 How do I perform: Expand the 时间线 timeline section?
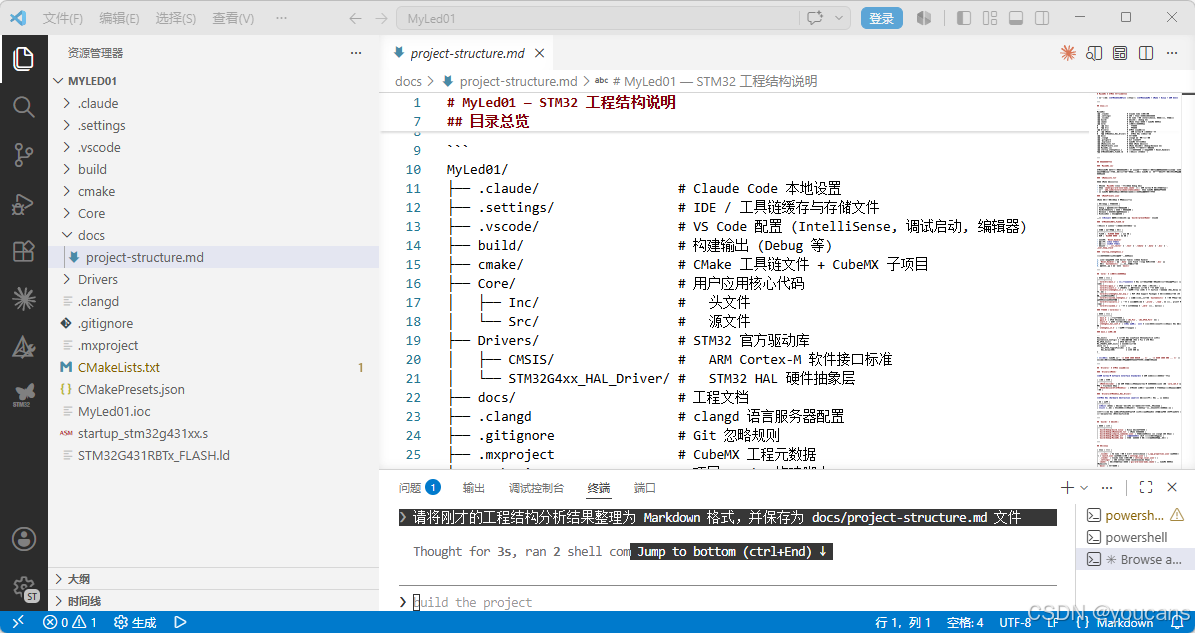(213, 602)
